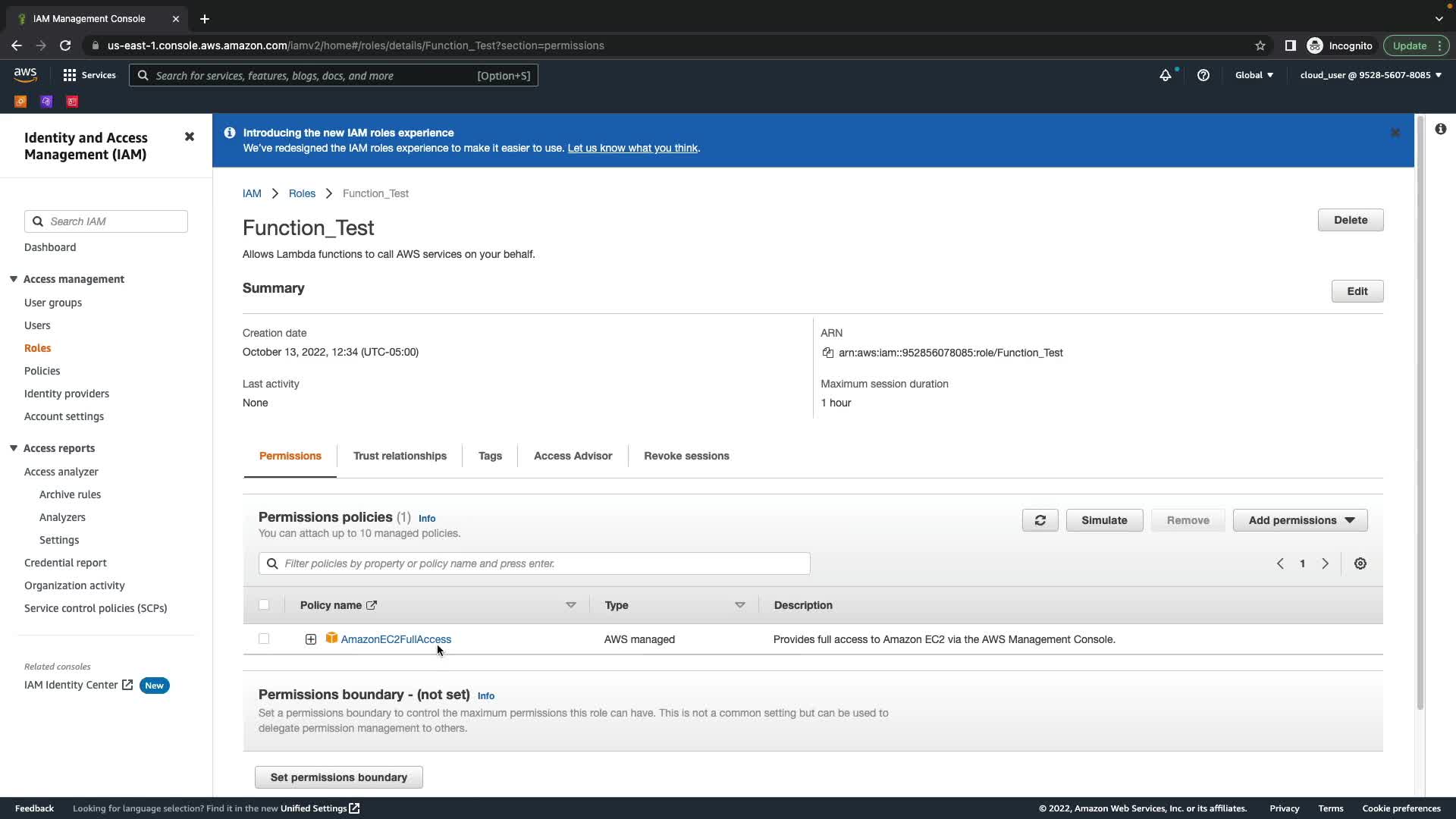Click the AWS logo home icon
Viewport: 1456px width, 819px height.
coord(25,74)
